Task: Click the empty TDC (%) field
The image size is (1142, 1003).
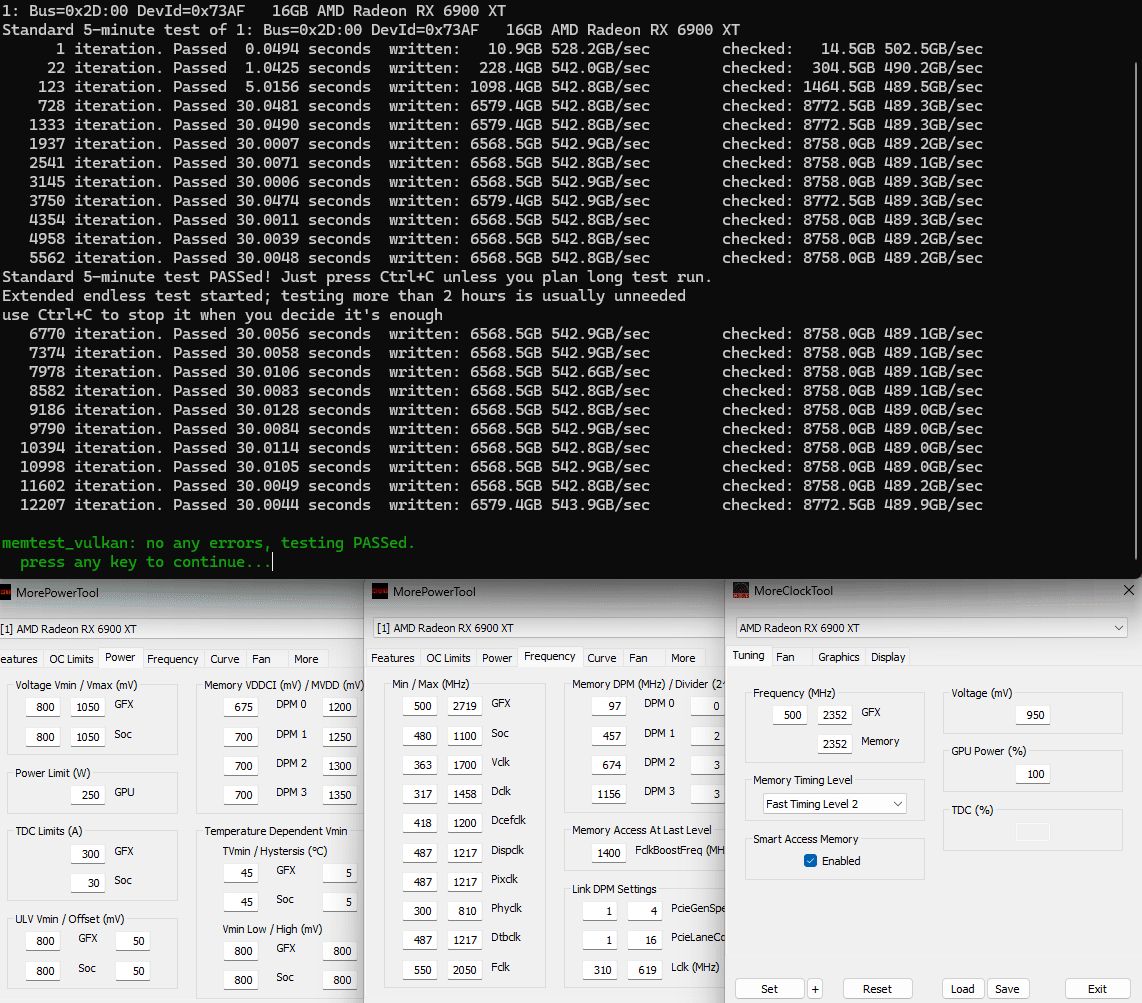Action: (1033, 832)
